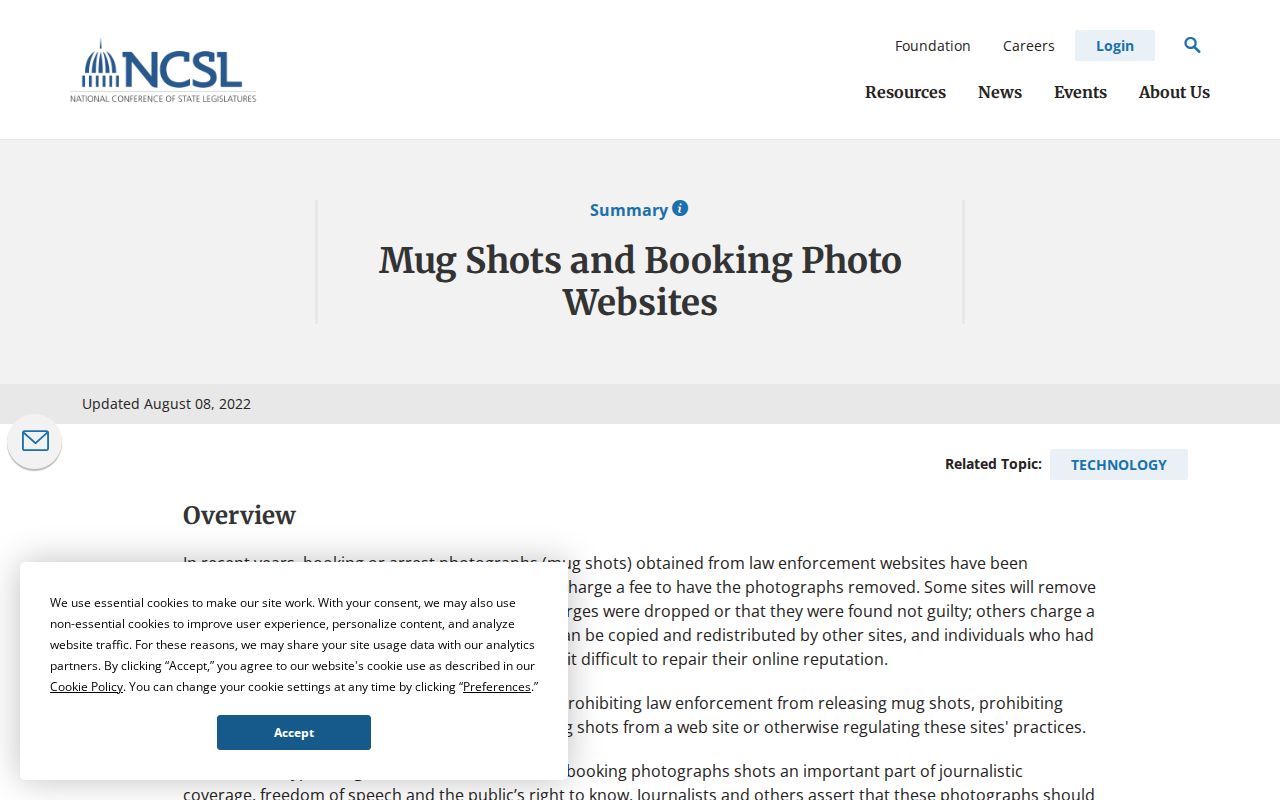Accept cookies with the Accept button

click(x=294, y=732)
